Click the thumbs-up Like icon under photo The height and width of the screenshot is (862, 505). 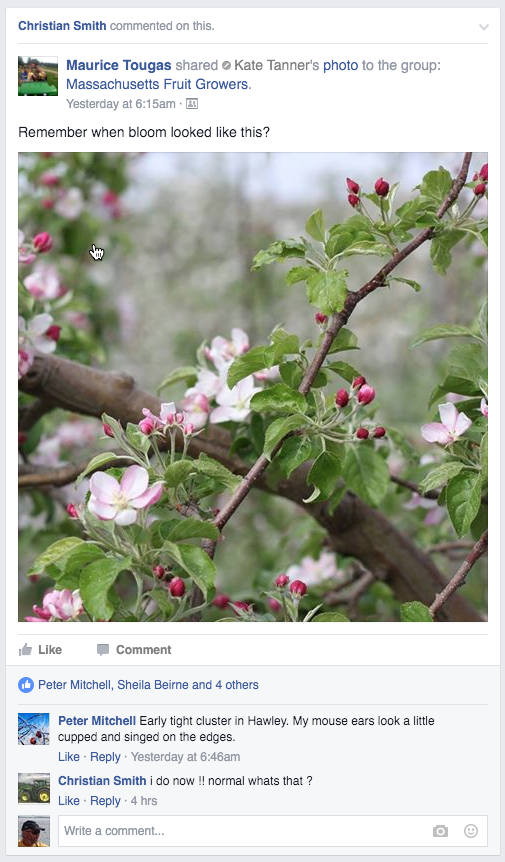[x=25, y=650]
